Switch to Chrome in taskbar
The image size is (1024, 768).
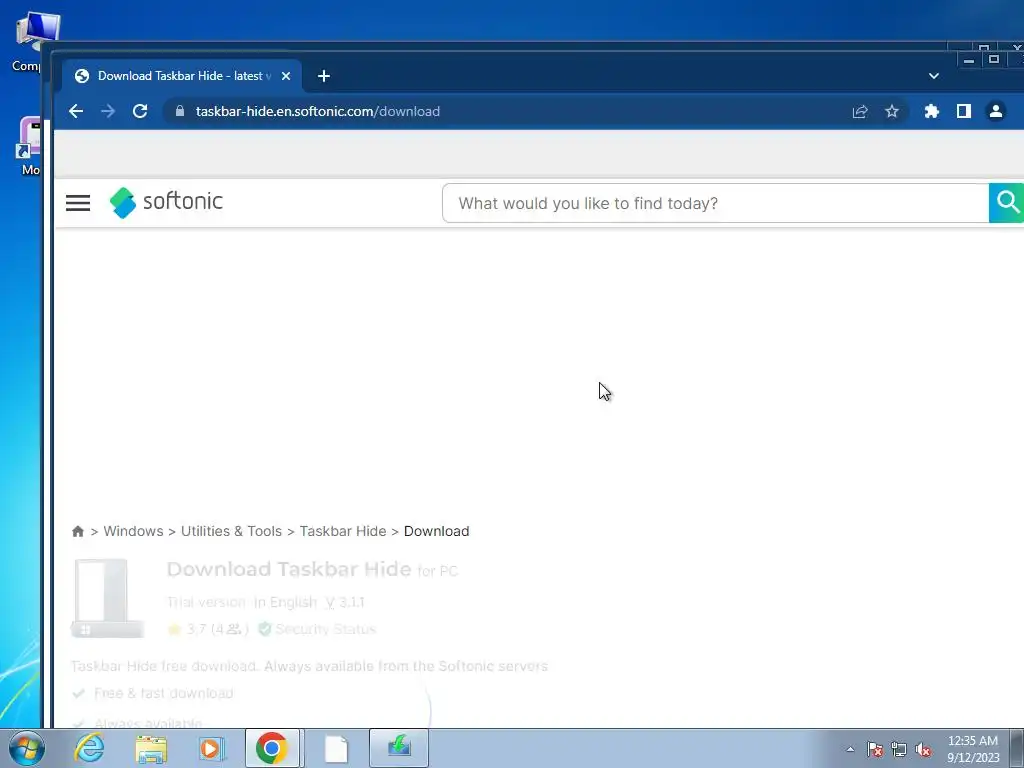(x=272, y=748)
